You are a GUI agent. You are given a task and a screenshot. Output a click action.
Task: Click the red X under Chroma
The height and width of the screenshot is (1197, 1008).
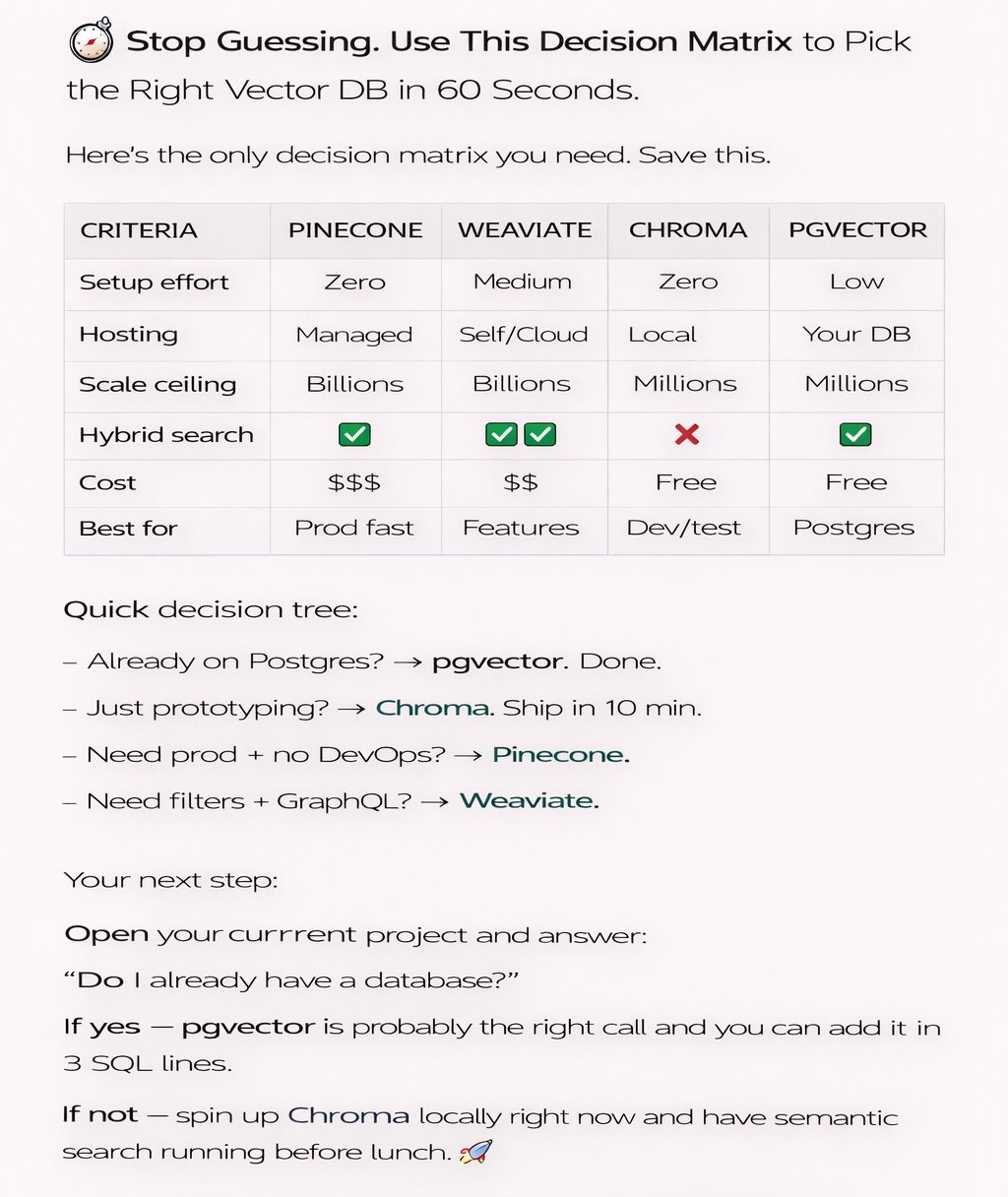(x=687, y=434)
